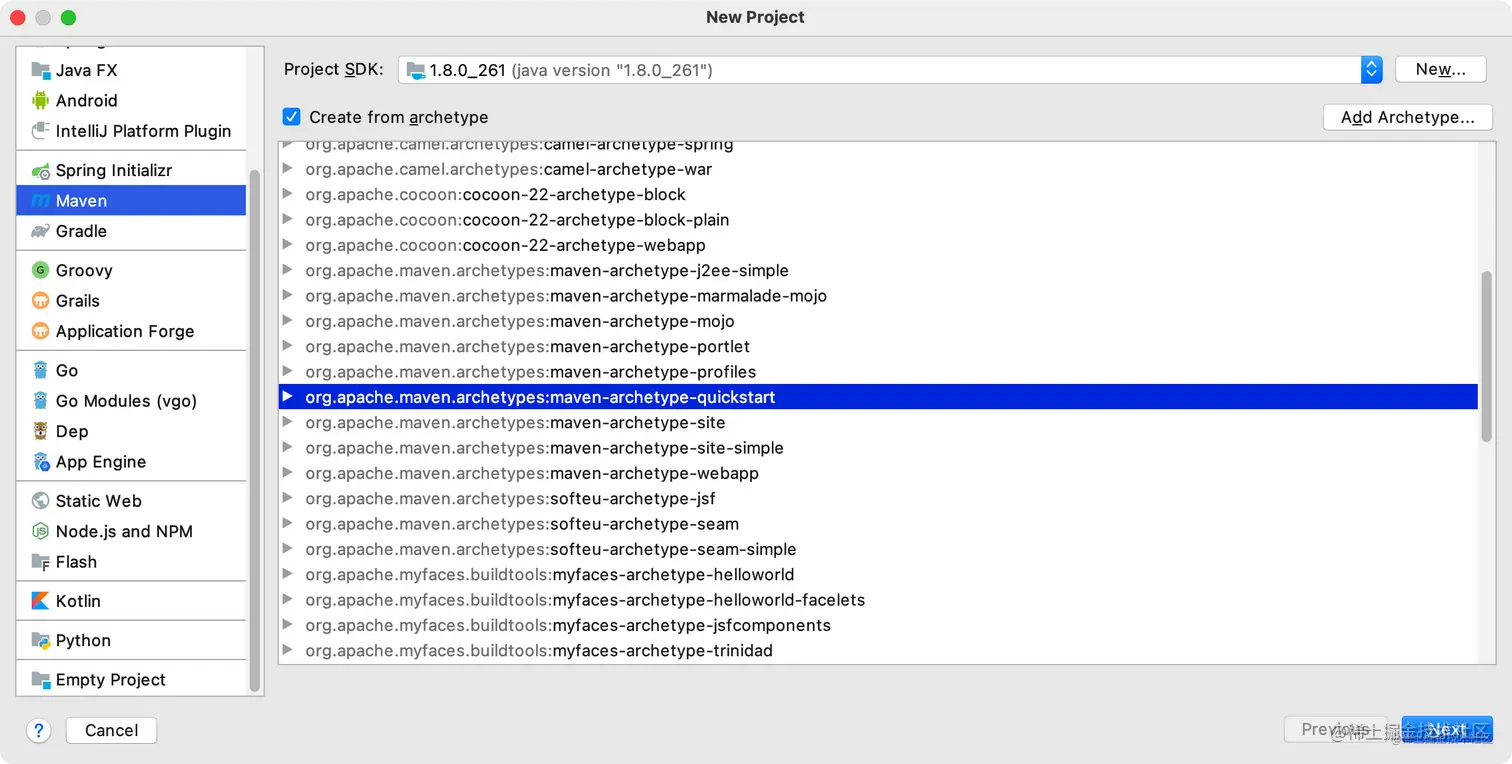
Task: Select myfaces-archetype-jsfcomponents in the list
Action: click(877, 625)
